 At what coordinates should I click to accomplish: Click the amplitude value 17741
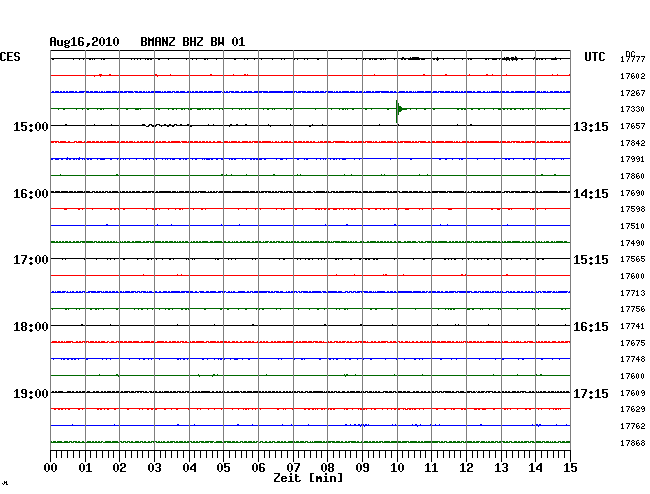[x=633, y=326]
